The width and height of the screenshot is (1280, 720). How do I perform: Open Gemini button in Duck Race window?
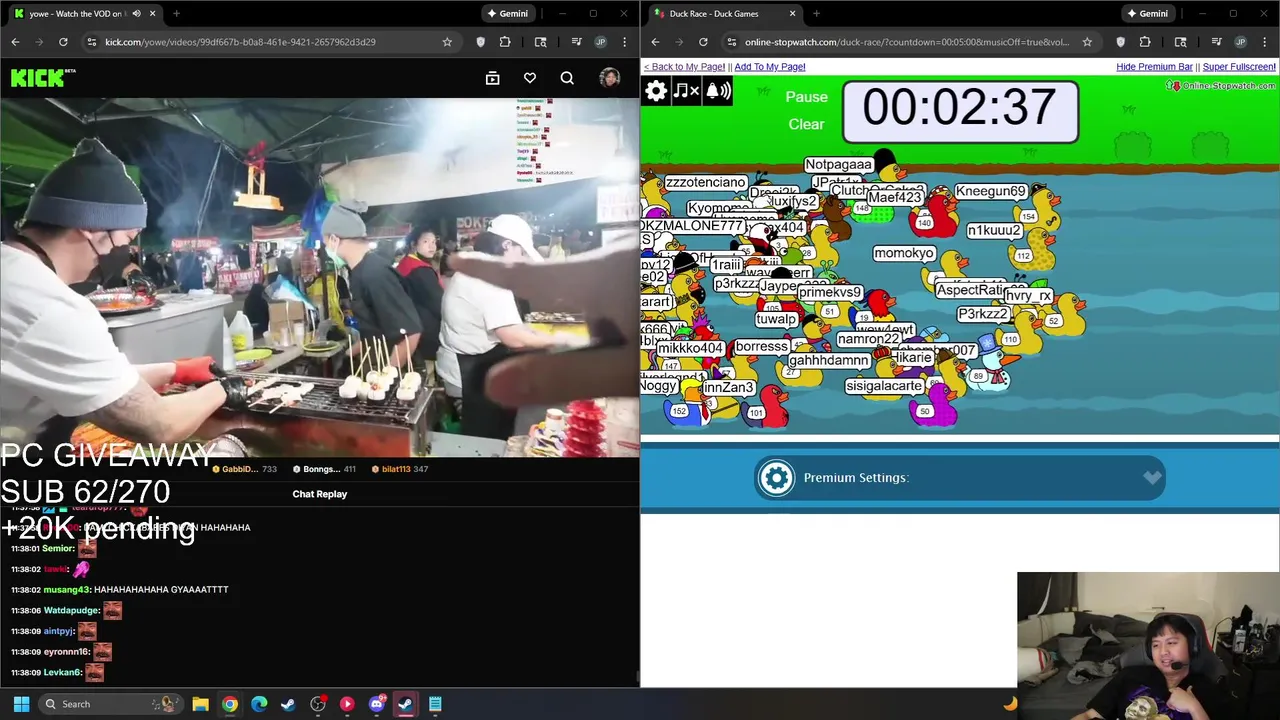(1146, 13)
